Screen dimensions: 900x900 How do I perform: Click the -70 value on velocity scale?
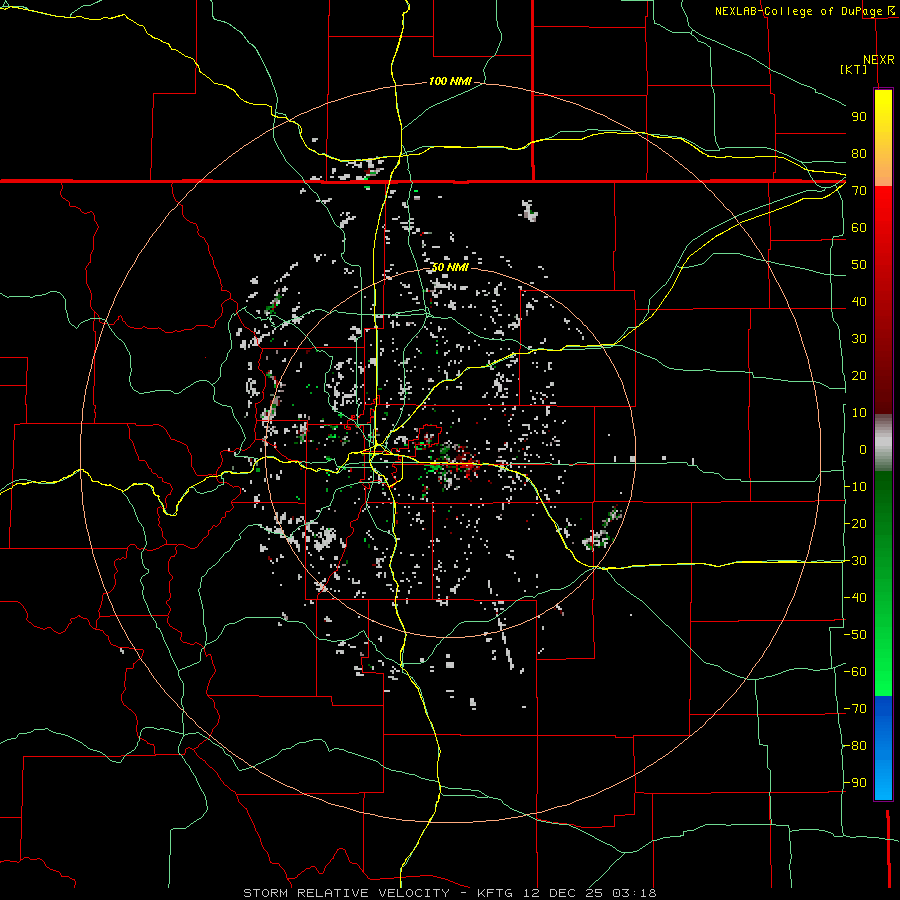pyautogui.click(x=855, y=709)
